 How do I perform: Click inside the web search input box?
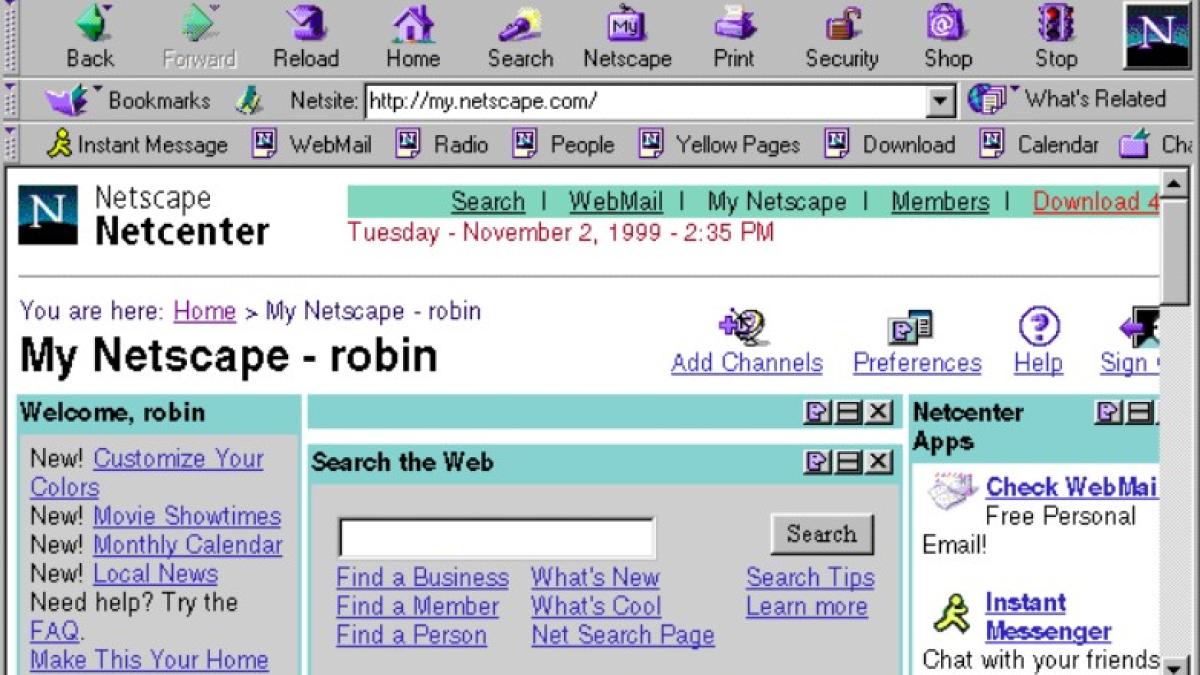tap(495, 536)
